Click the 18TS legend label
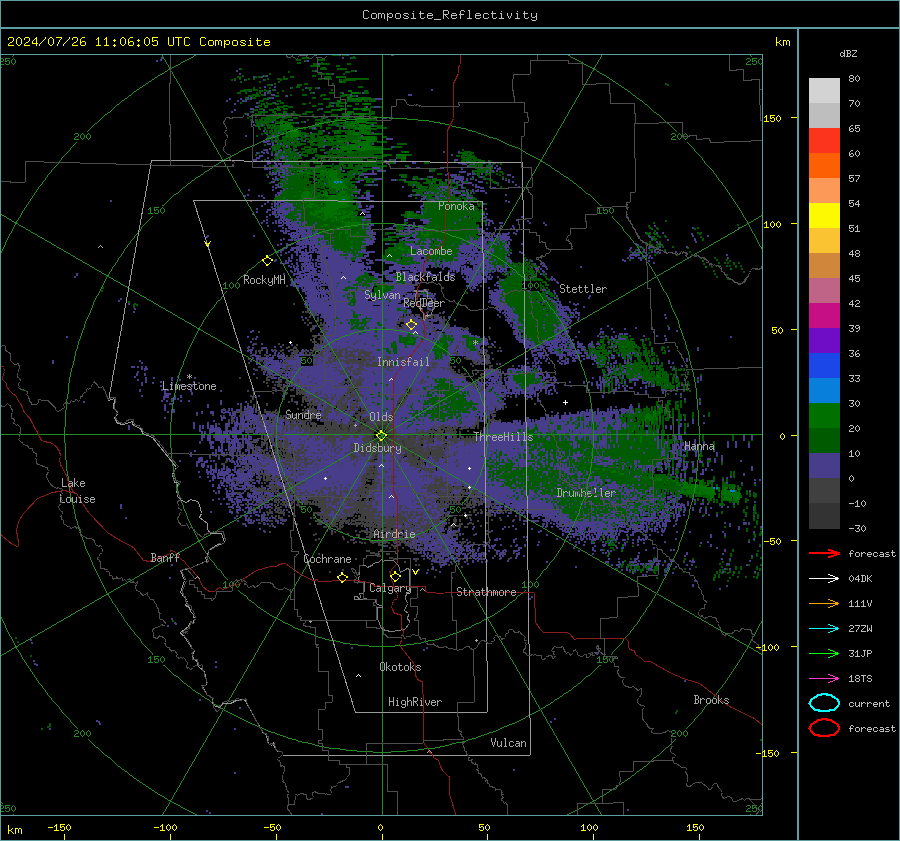Viewport: 900px width, 841px height. tap(860, 679)
